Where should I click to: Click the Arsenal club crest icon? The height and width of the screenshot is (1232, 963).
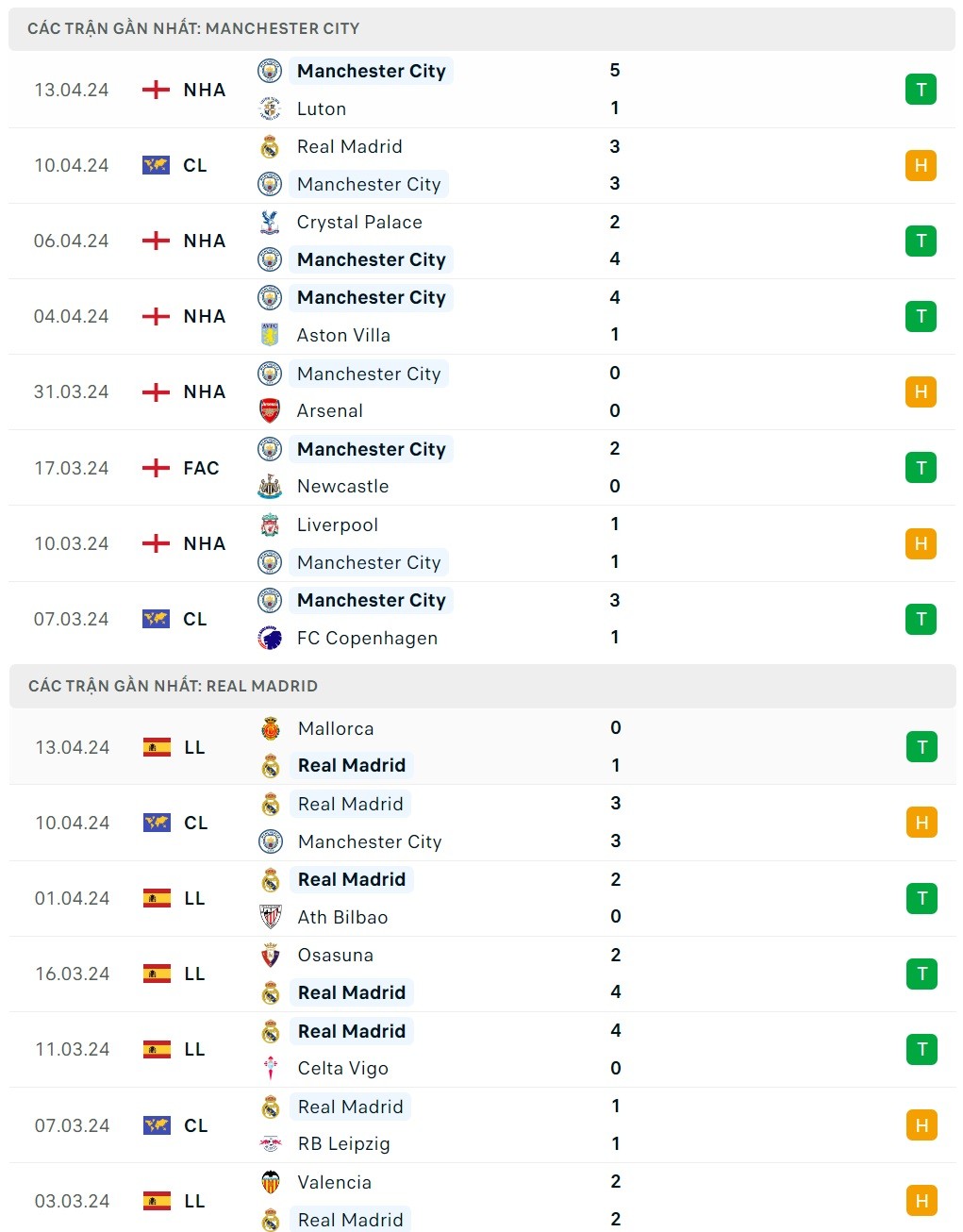tap(270, 410)
